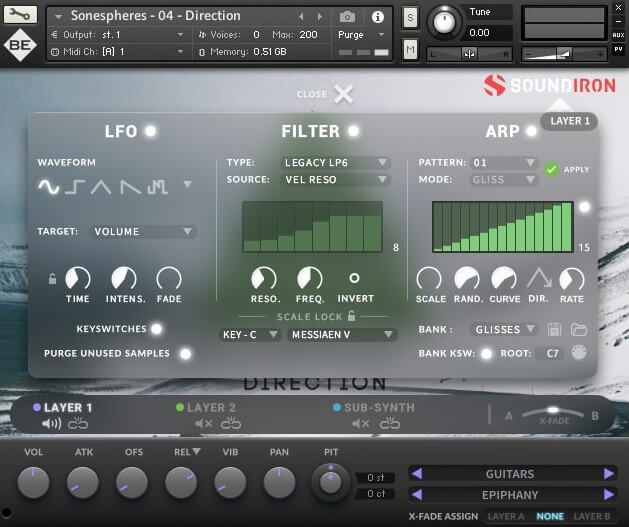
Task: Click the camera snapshot icon
Action: click(347, 17)
